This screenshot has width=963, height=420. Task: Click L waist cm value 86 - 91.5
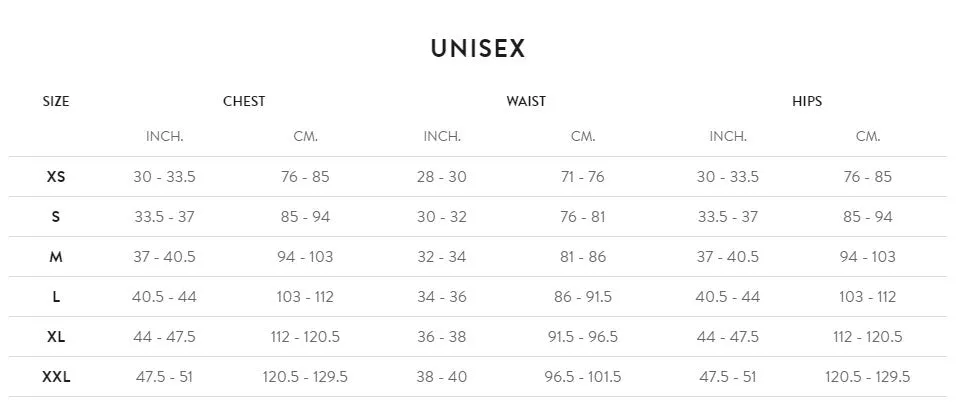point(583,297)
